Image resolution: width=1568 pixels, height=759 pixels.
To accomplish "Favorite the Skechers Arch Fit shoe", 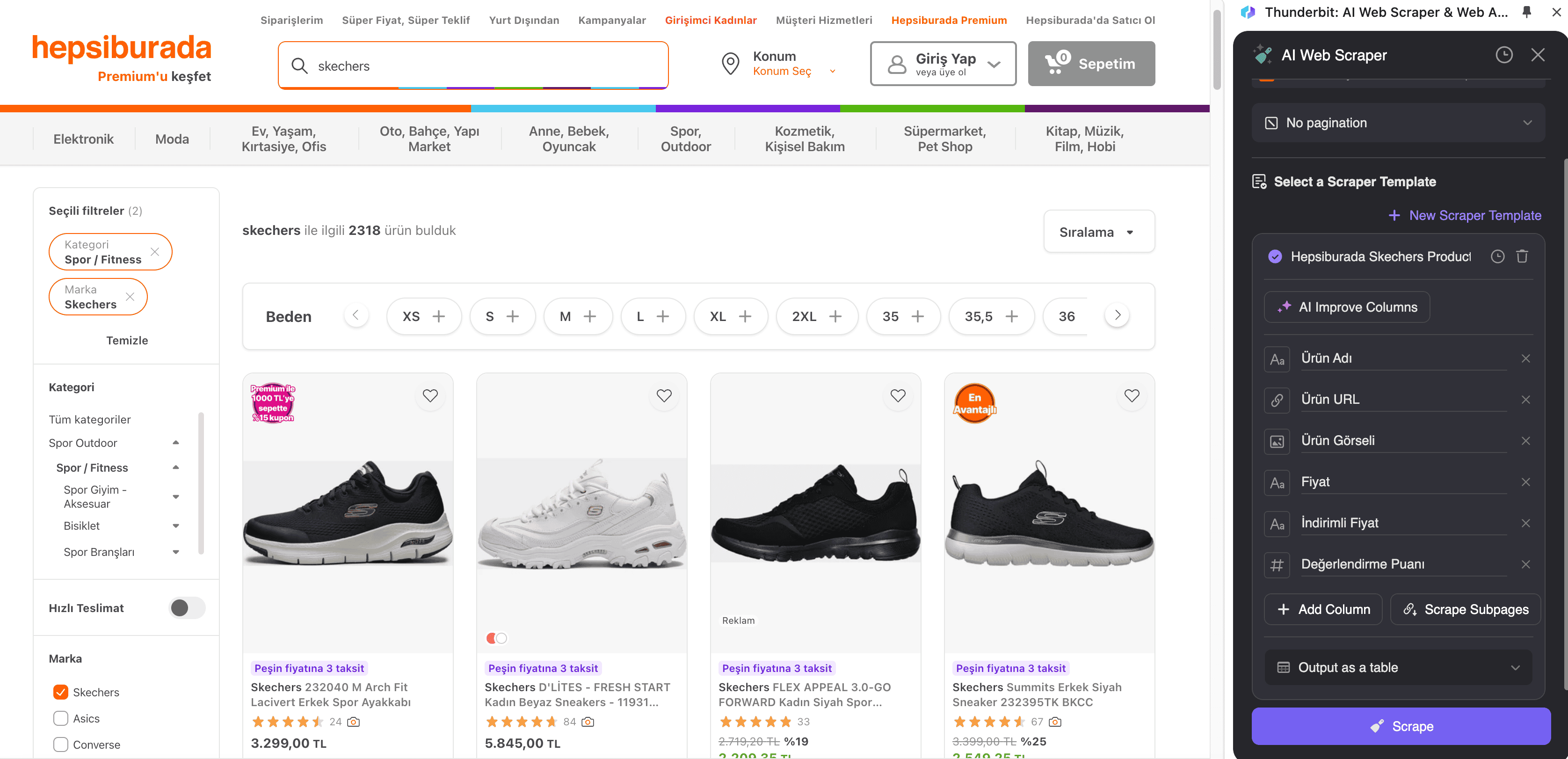I will 430,395.
